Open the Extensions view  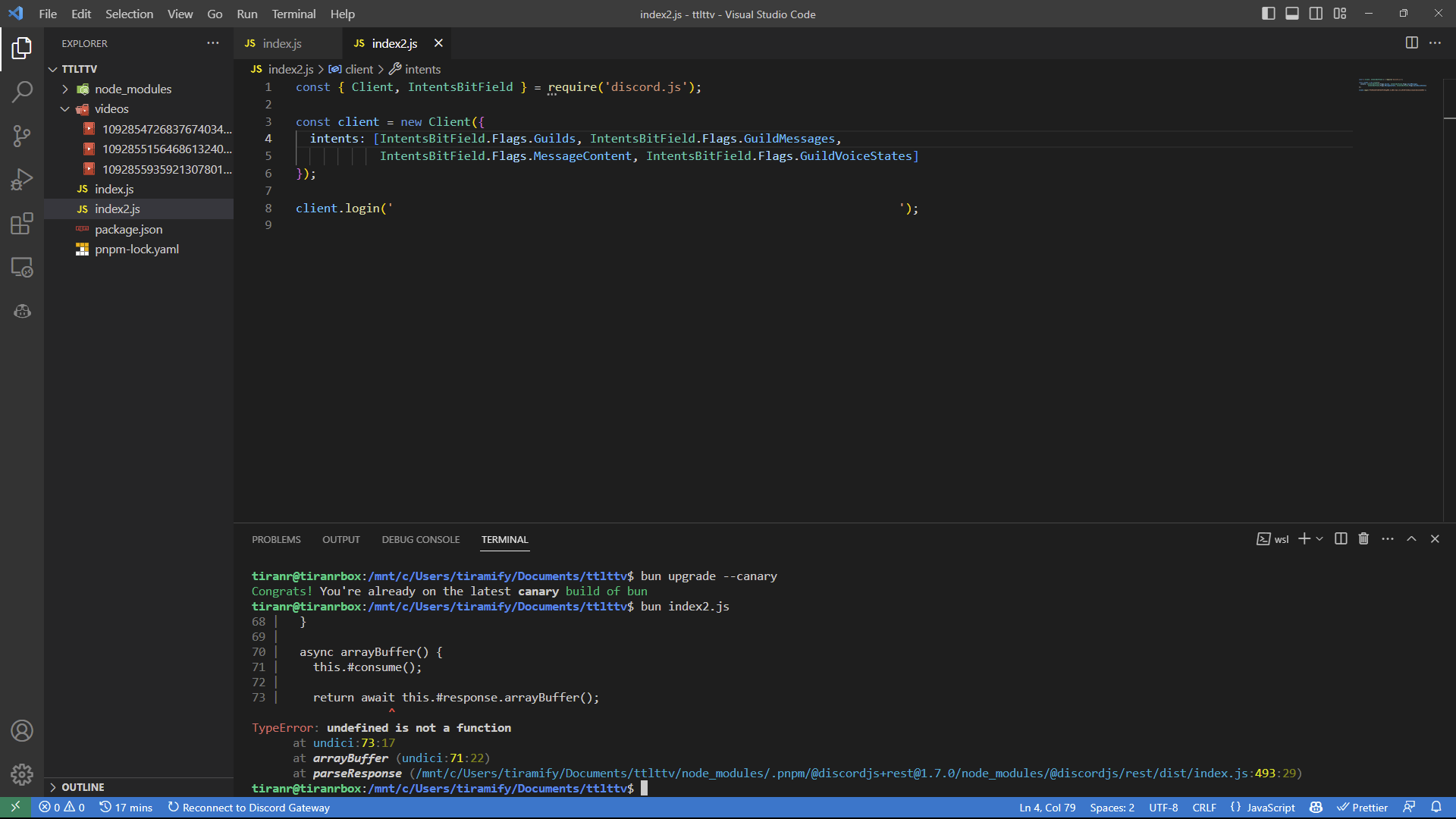[x=22, y=223]
